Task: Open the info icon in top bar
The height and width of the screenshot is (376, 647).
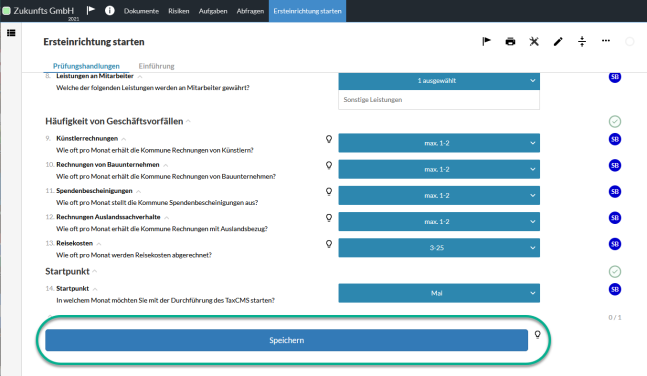Action: 110,10
